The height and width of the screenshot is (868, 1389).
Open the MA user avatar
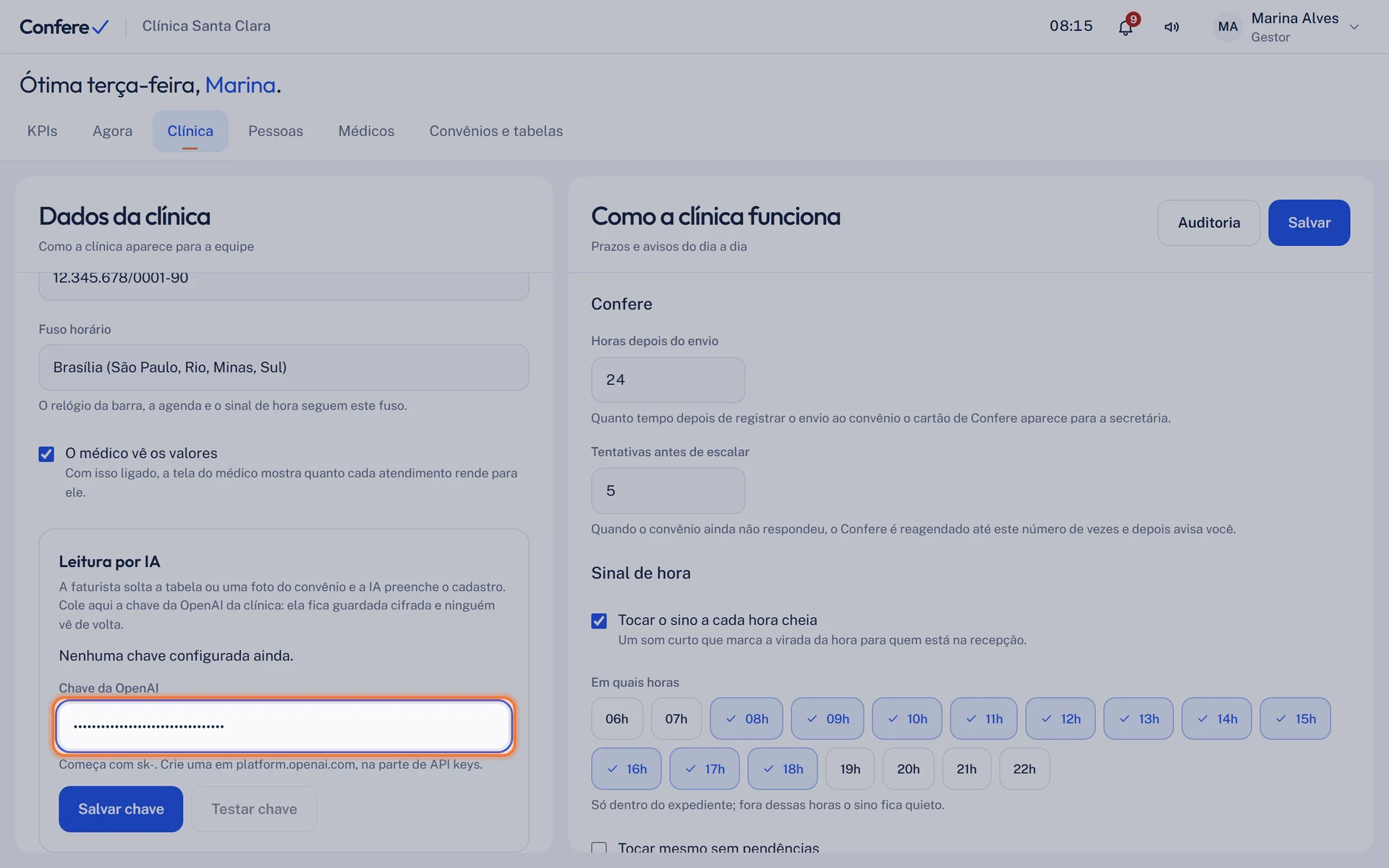(1228, 27)
